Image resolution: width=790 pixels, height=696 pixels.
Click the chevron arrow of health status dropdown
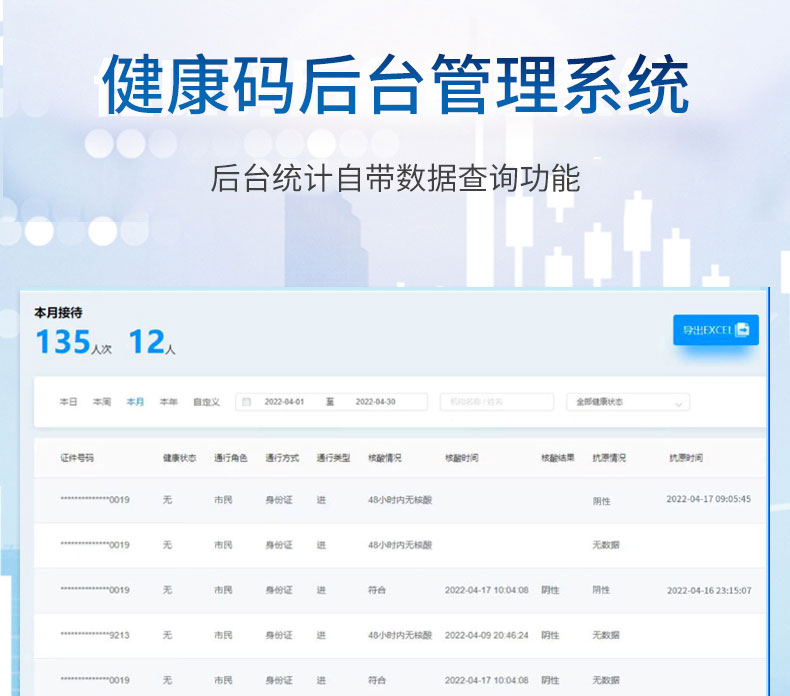coord(678,403)
